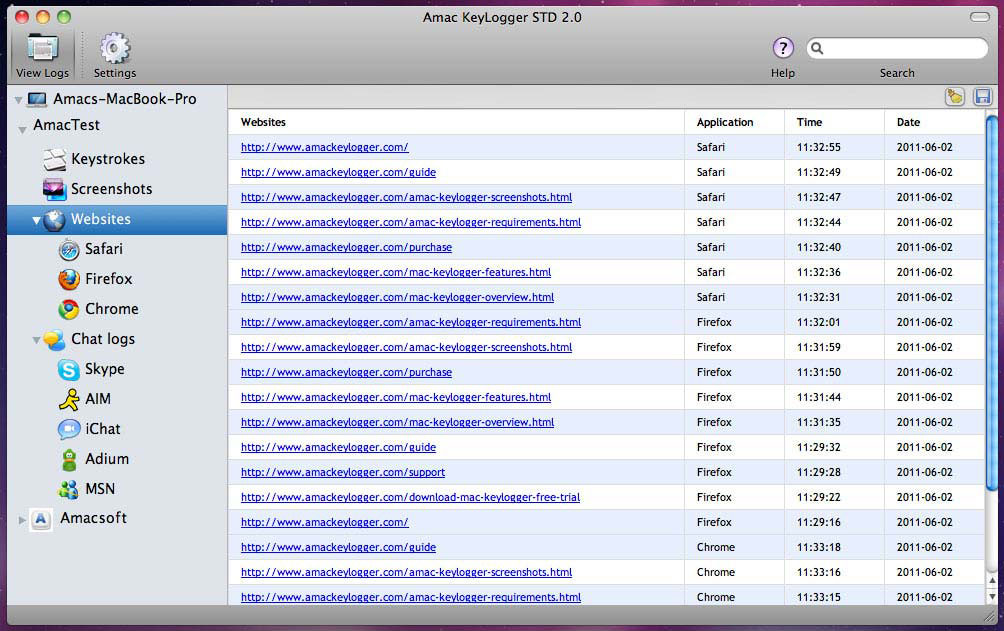Select the Chat logs icon
This screenshot has width=1004, height=631.
54,340
